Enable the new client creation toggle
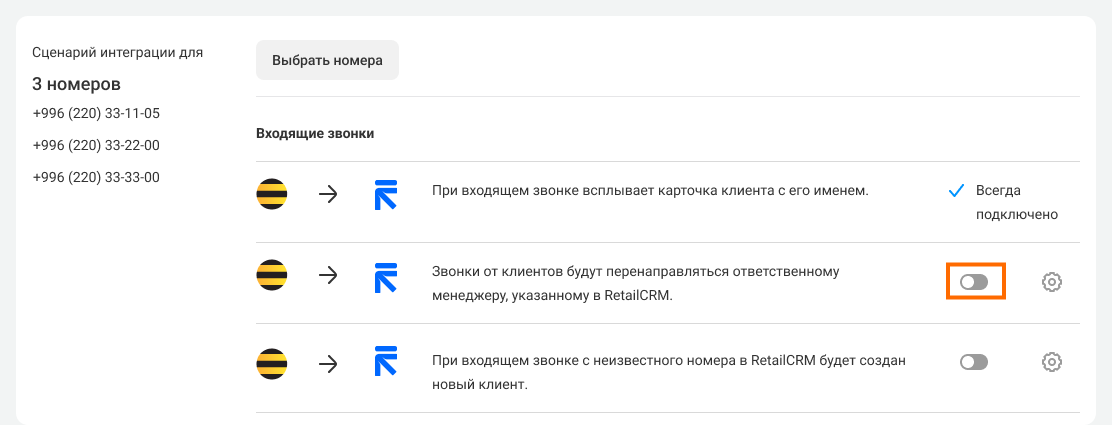 pyautogui.click(x=974, y=363)
